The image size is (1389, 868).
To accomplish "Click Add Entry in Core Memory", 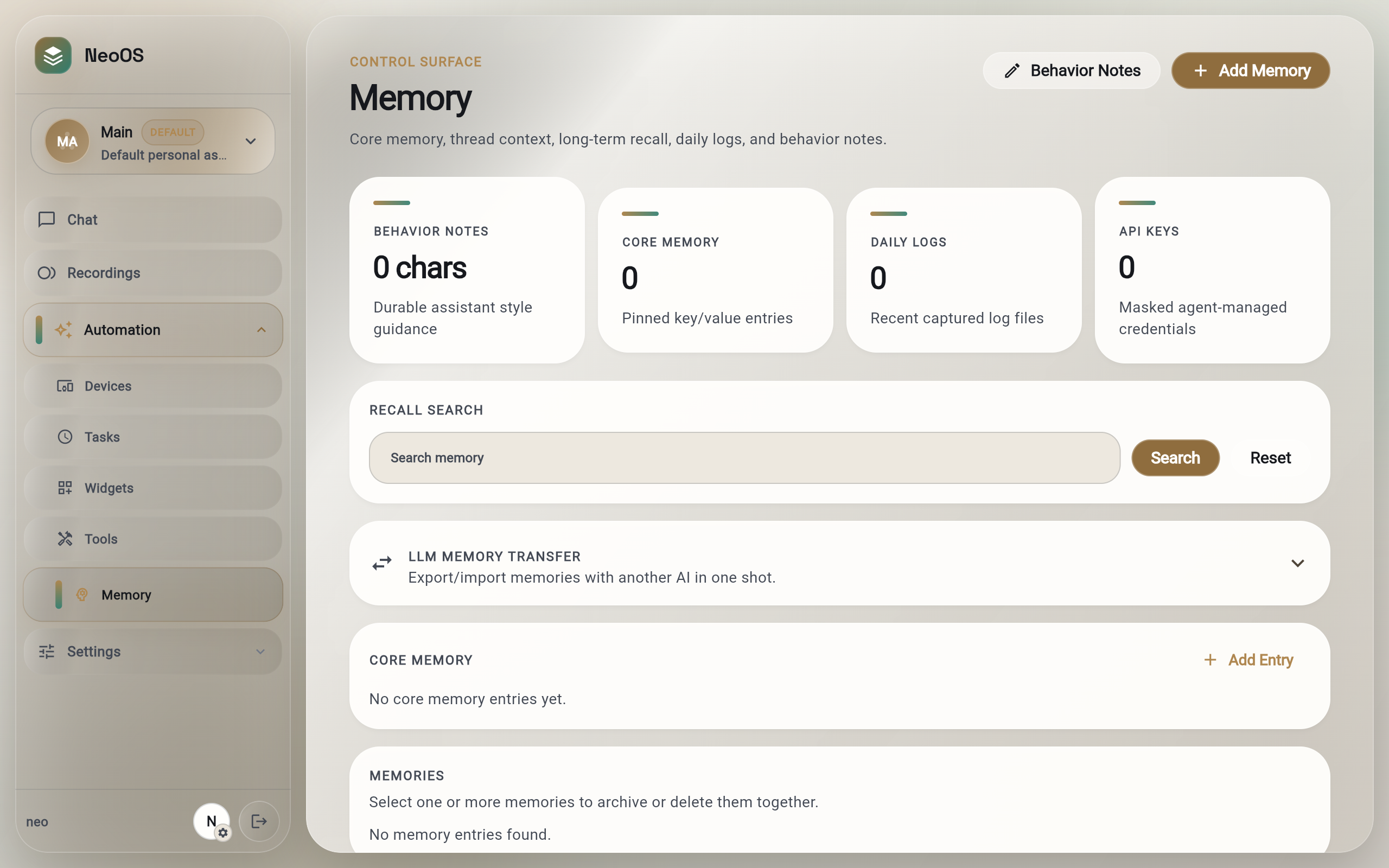I will click(1248, 660).
